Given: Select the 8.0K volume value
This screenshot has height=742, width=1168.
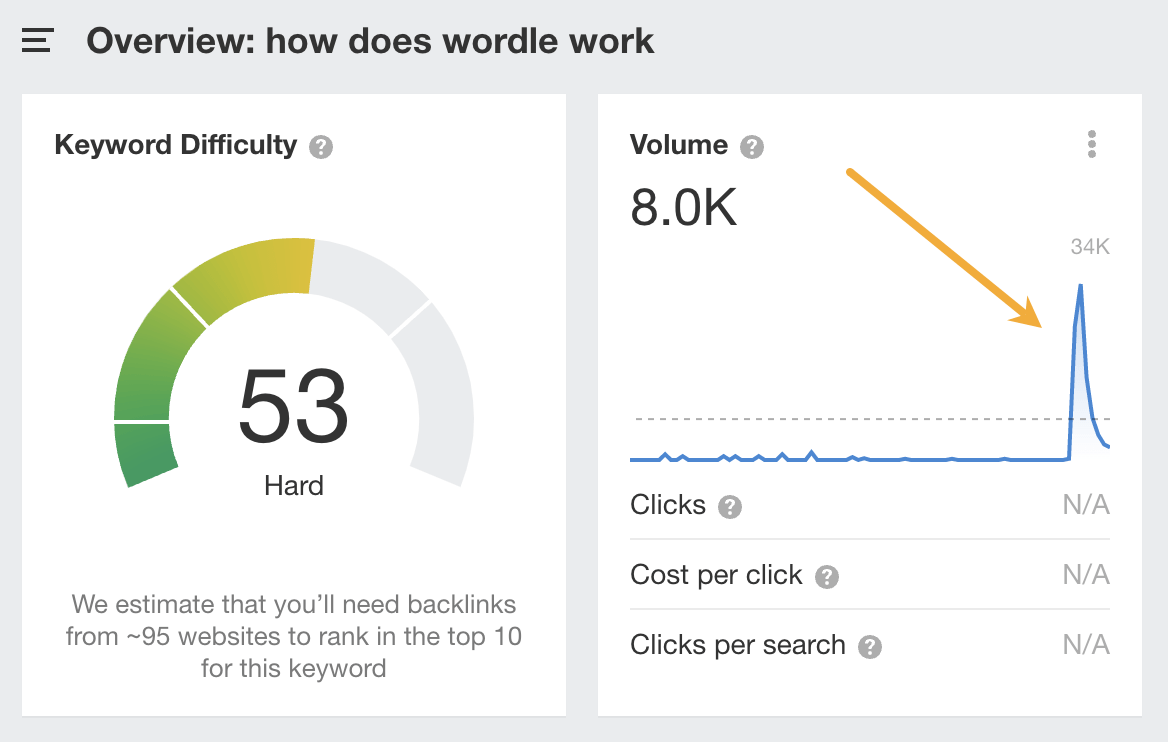Looking at the screenshot, I should click(x=683, y=207).
